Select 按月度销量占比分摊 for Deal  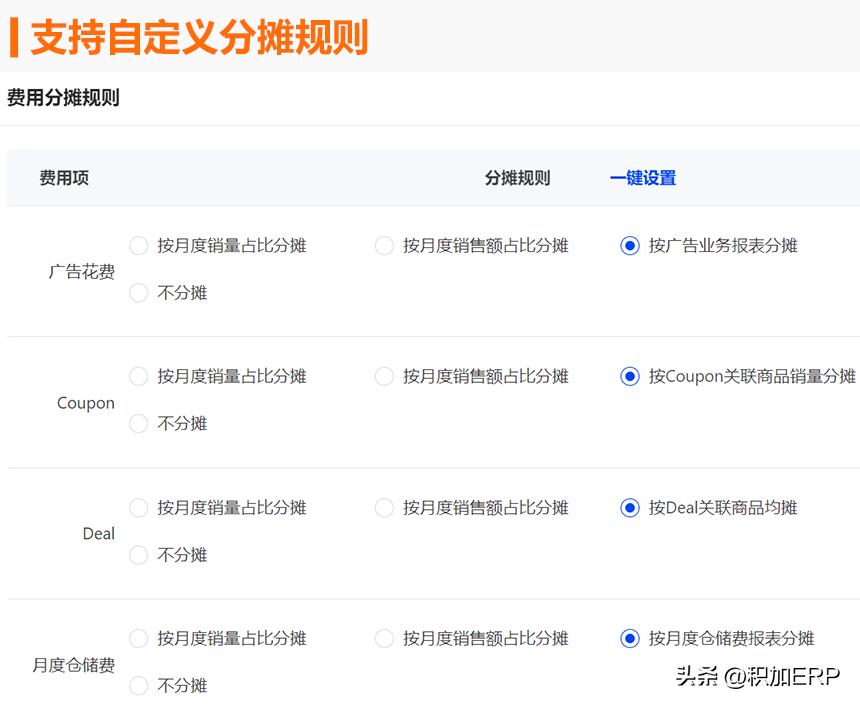click(138, 507)
